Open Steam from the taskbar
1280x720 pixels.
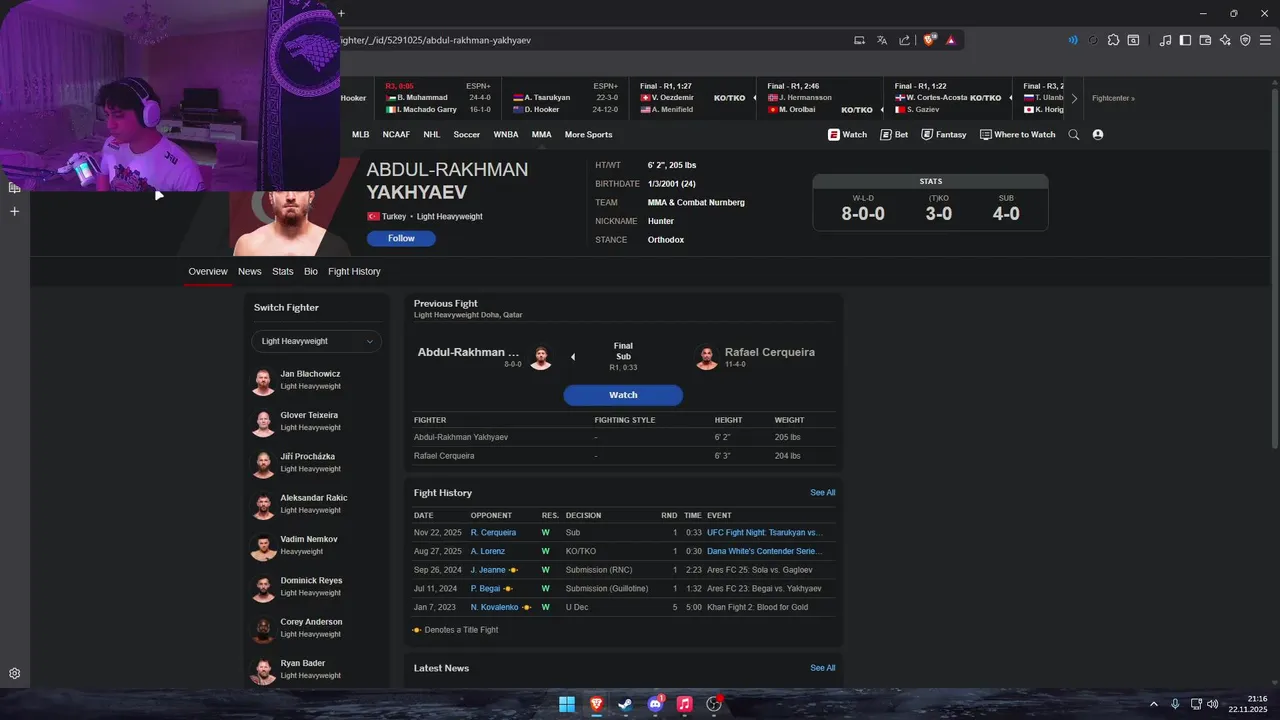(625, 704)
